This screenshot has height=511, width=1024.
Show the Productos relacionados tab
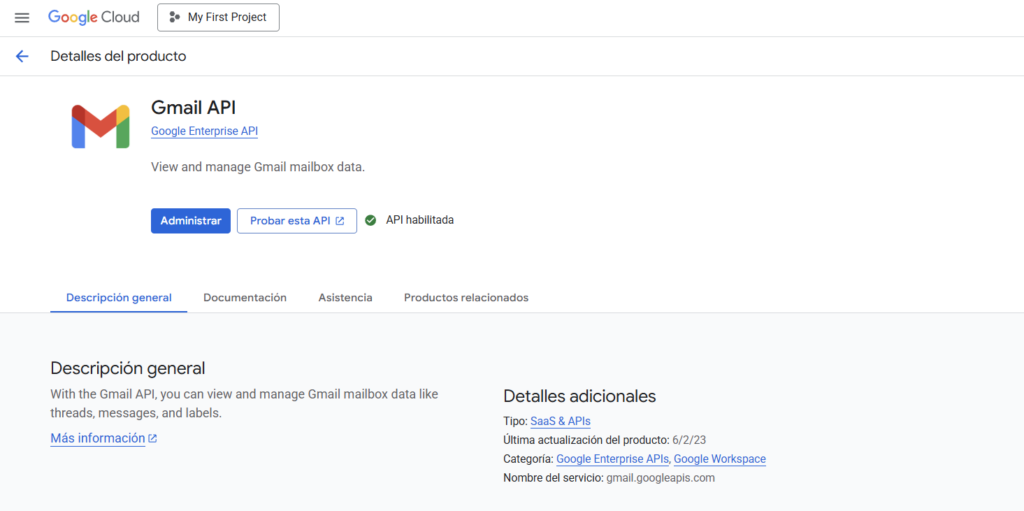pyautogui.click(x=466, y=298)
